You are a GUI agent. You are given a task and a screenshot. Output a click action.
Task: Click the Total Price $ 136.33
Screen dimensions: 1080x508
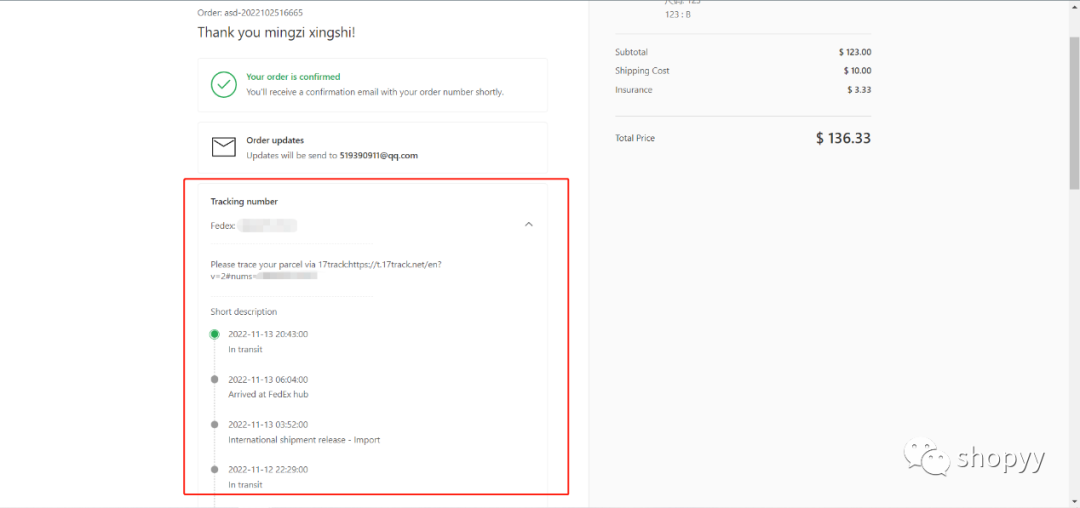844,138
